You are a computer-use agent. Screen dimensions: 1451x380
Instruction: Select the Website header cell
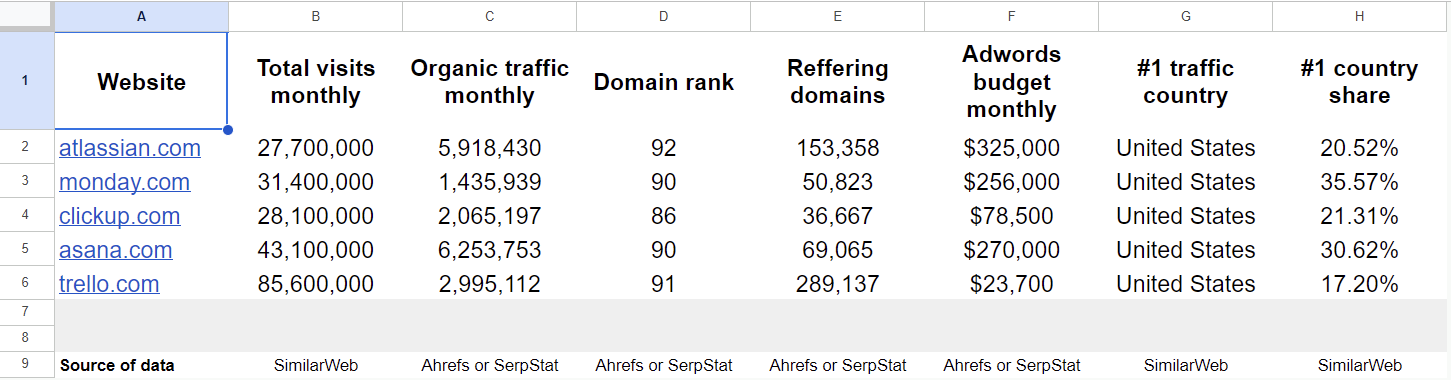coord(141,81)
